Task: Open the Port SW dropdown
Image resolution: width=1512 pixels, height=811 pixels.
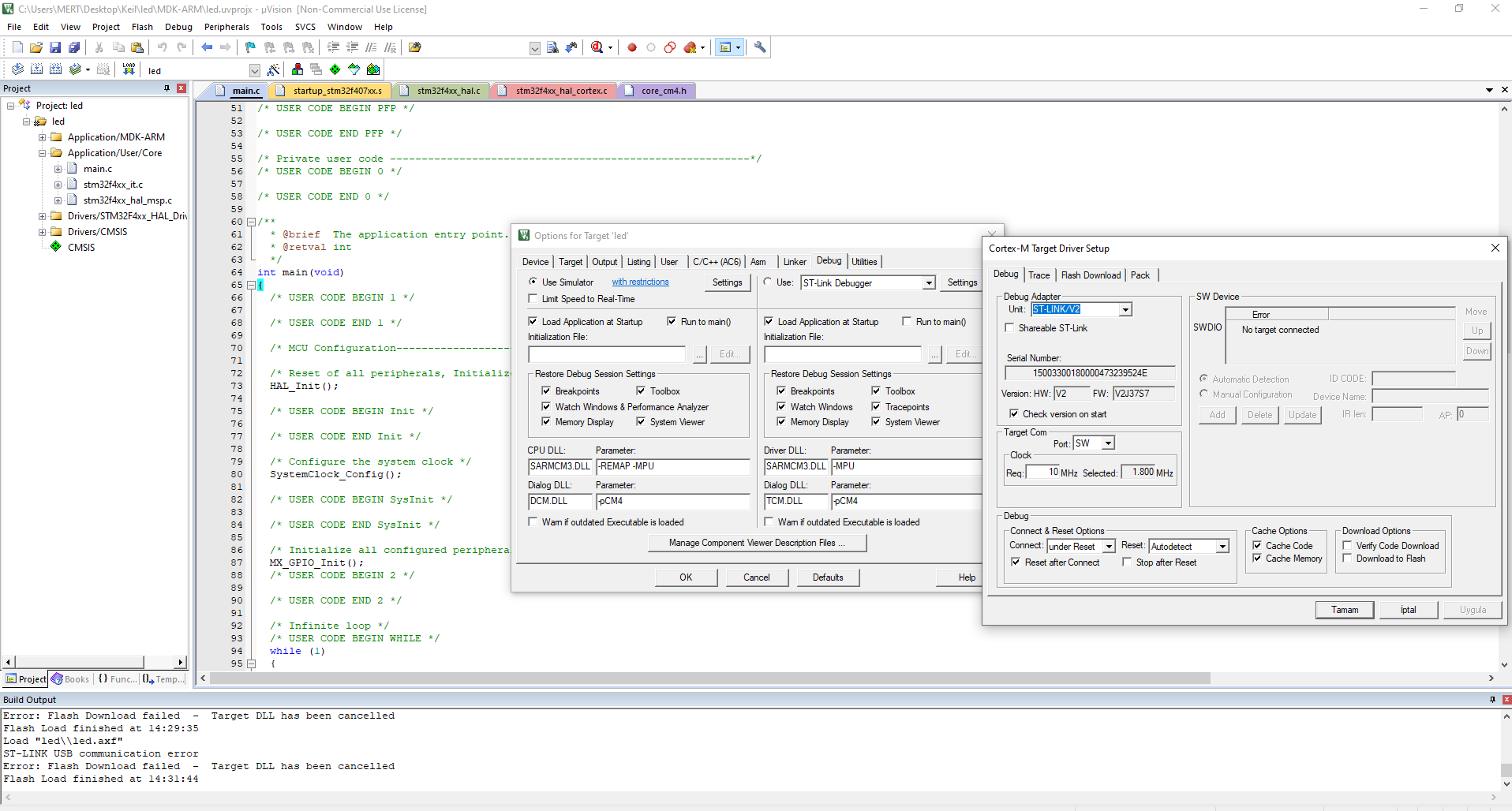Action: tap(1108, 443)
